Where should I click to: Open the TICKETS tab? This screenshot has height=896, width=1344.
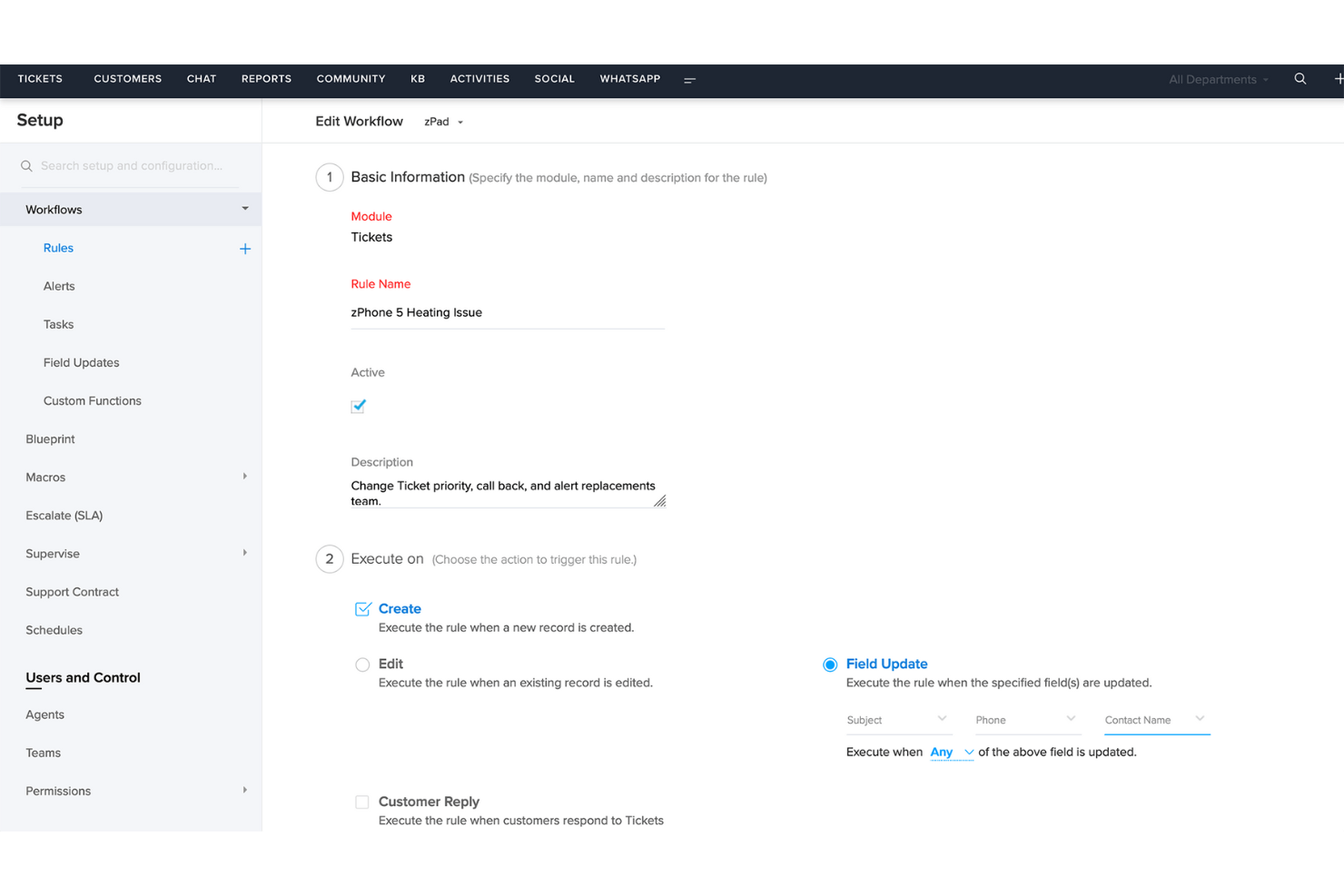tap(40, 79)
